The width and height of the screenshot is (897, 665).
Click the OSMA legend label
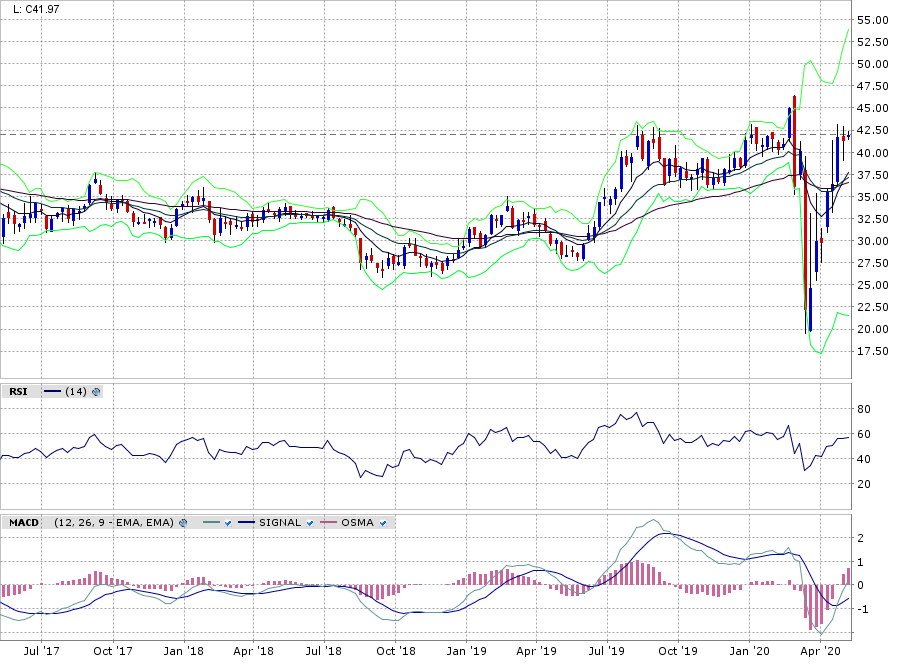point(358,523)
